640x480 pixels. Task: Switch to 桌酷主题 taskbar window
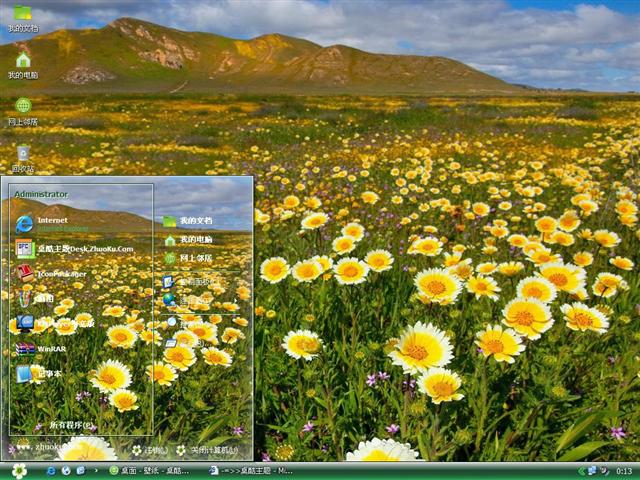pyautogui.click(x=251, y=471)
